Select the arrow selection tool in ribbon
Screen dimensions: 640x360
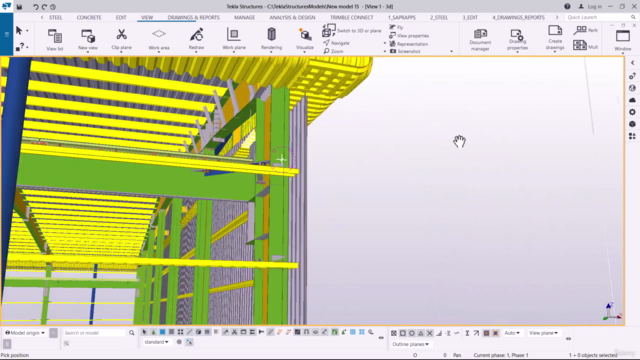[x=19, y=31]
